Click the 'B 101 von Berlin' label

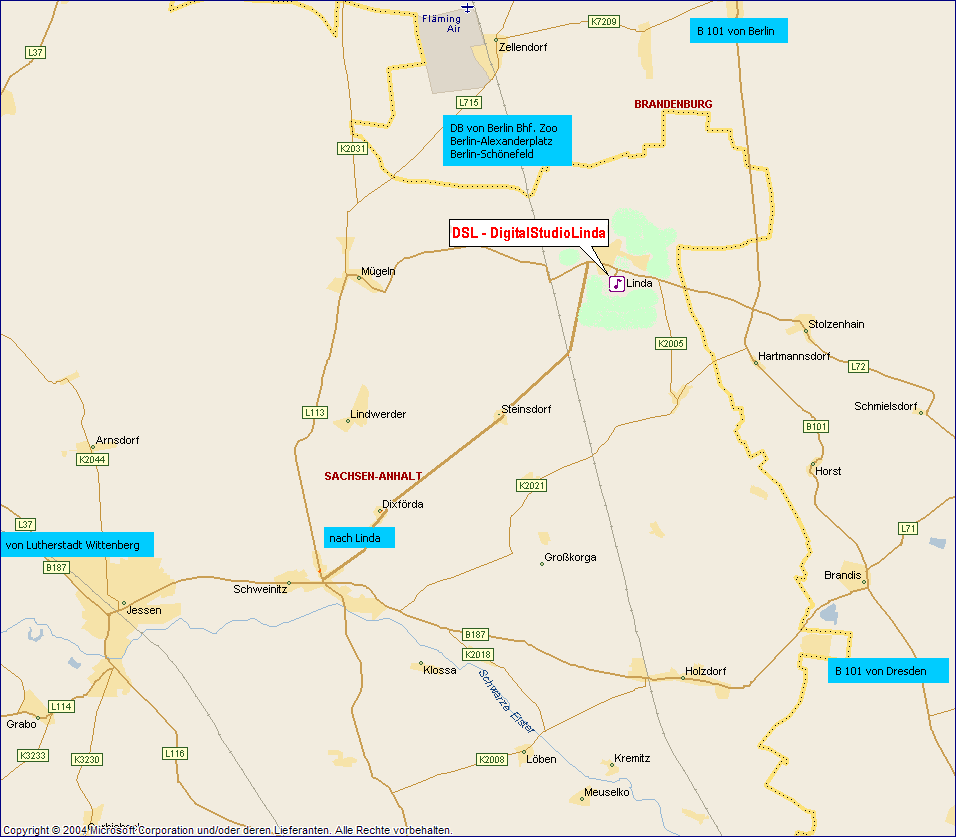coord(739,31)
